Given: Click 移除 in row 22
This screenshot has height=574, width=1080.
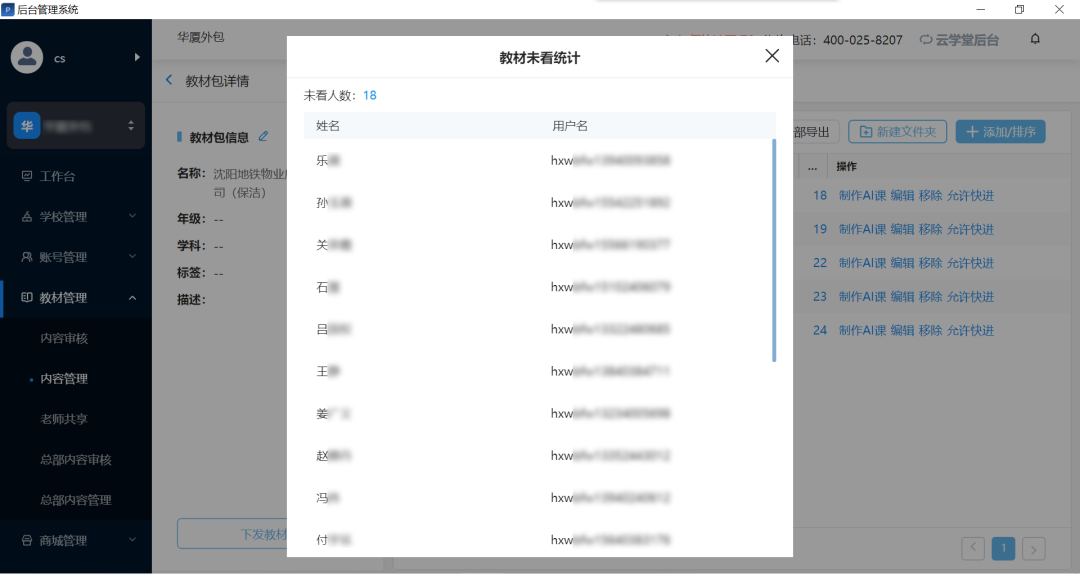Looking at the screenshot, I should coord(931,263).
